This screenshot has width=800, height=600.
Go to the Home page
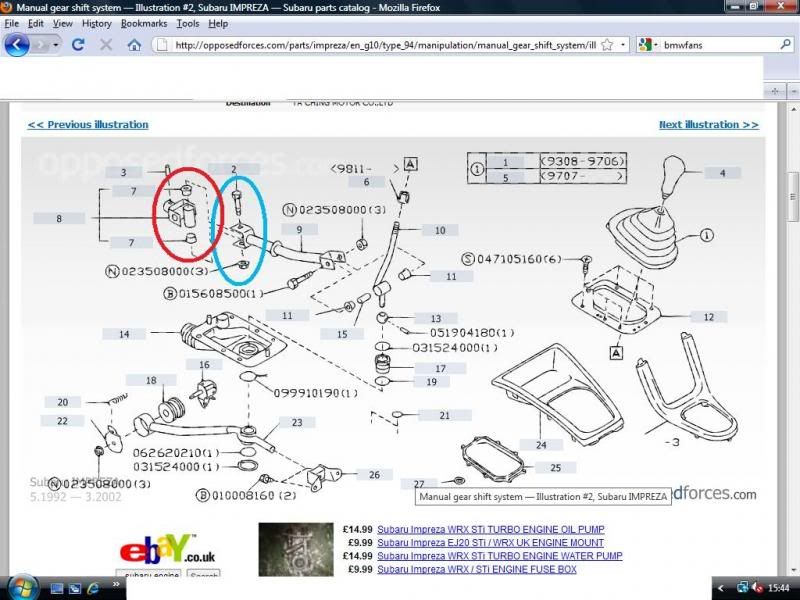[x=134, y=45]
